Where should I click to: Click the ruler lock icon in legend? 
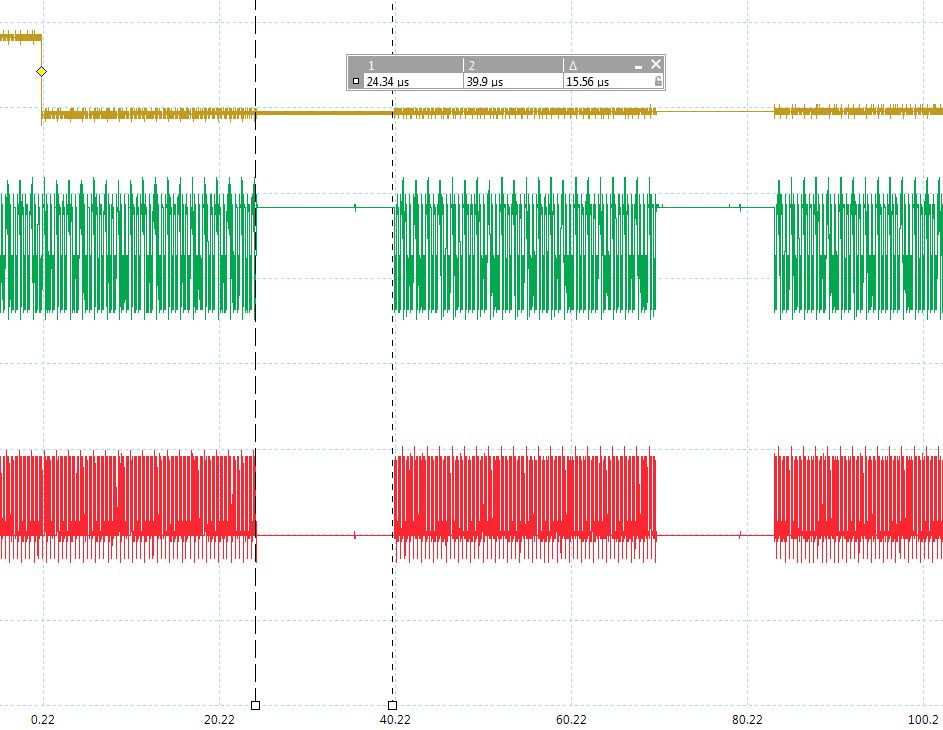tap(658, 81)
